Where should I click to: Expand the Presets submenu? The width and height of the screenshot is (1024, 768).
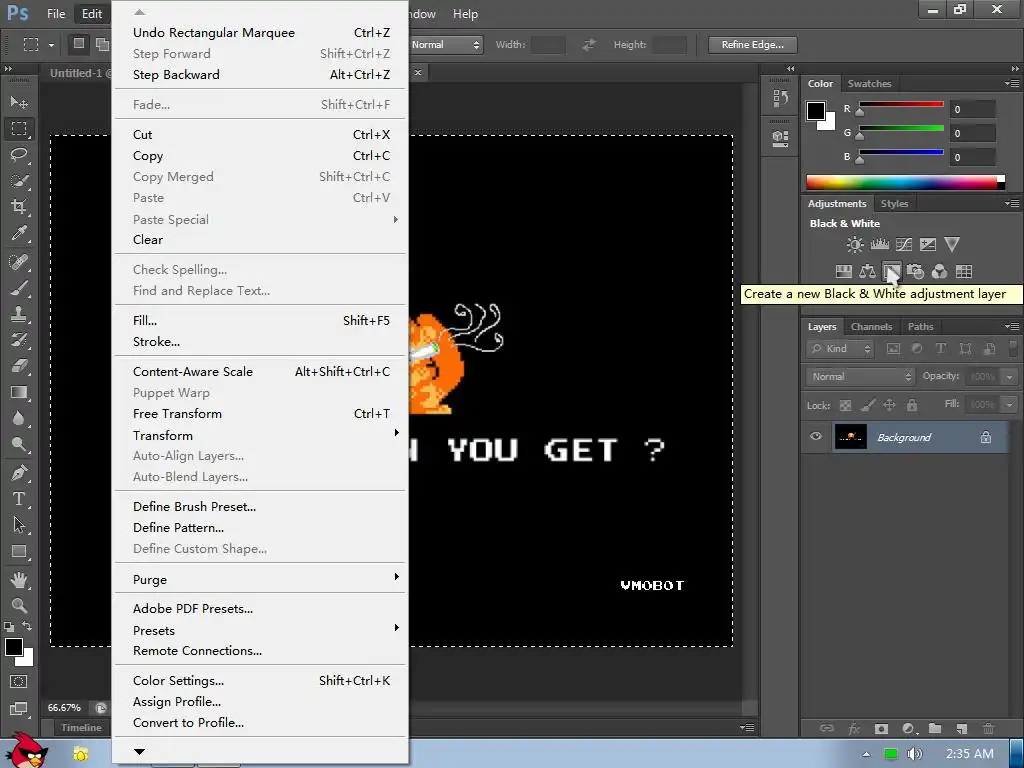point(260,630)
